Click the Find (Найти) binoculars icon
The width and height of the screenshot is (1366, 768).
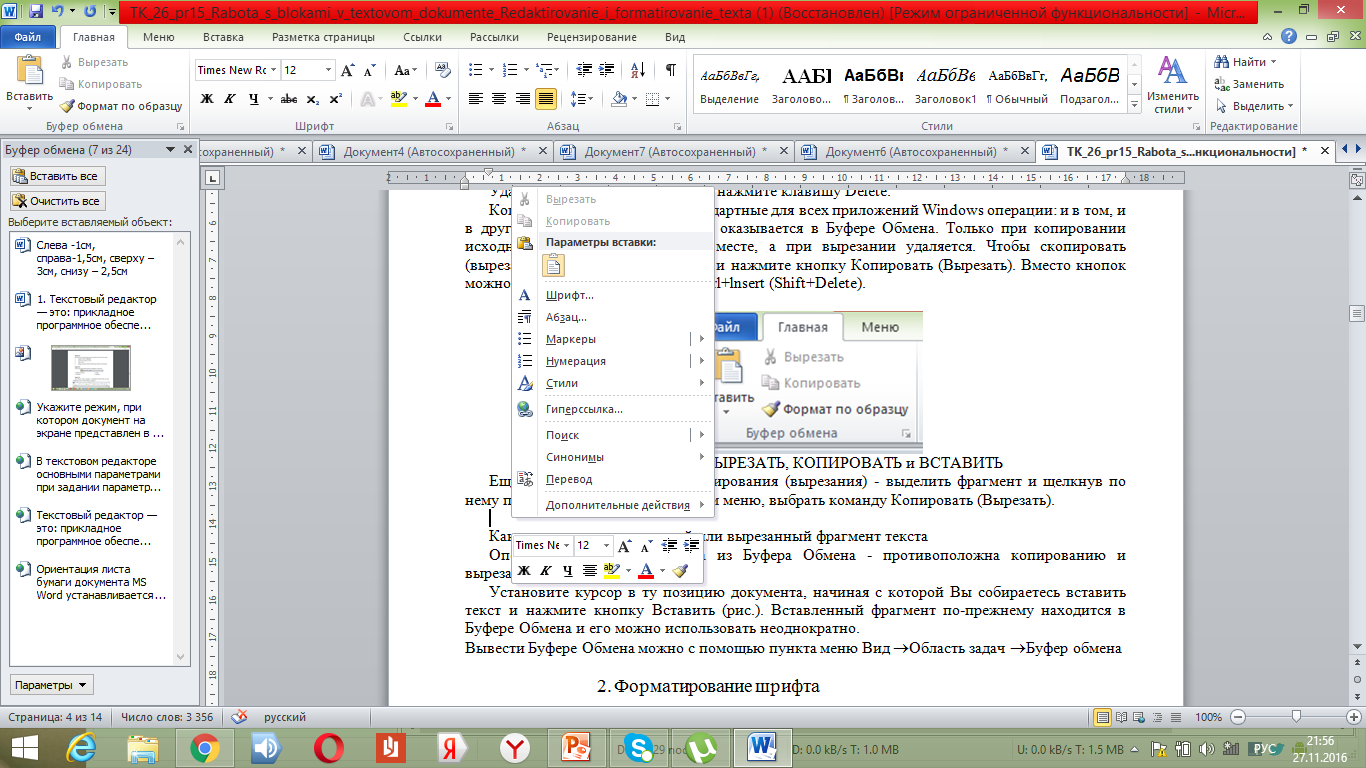pyautogui.click(x=1221, y=62)
